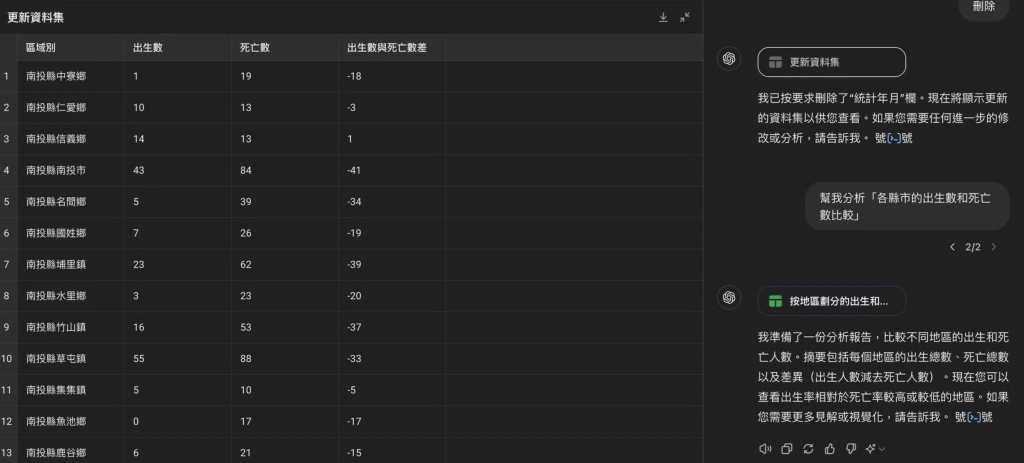Regenerate the response
Viewport: 1024px width, 463px height.
[x=808, y=449]
